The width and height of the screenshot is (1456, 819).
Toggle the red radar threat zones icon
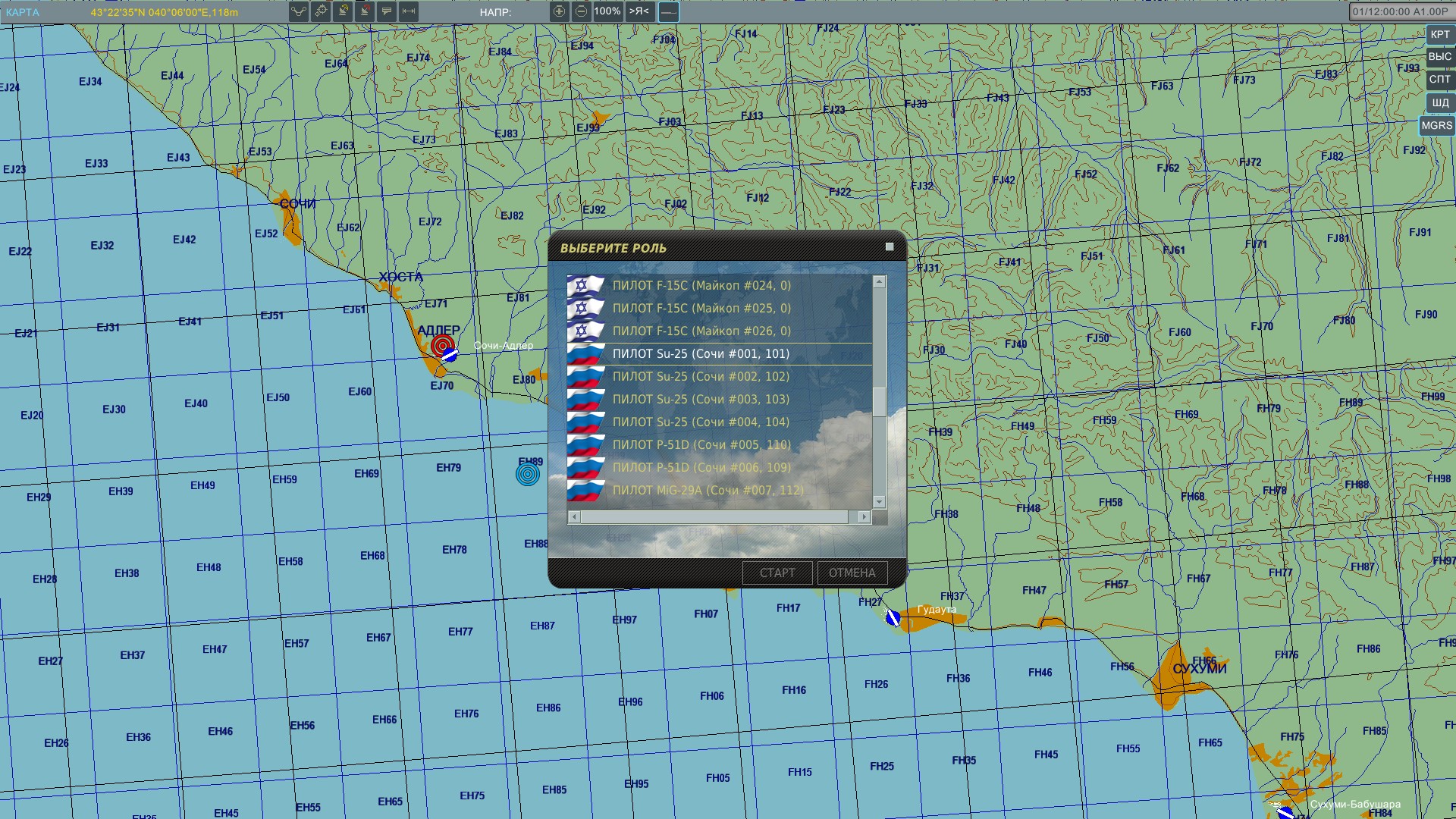pyautogui.click(x=365, y=11)
